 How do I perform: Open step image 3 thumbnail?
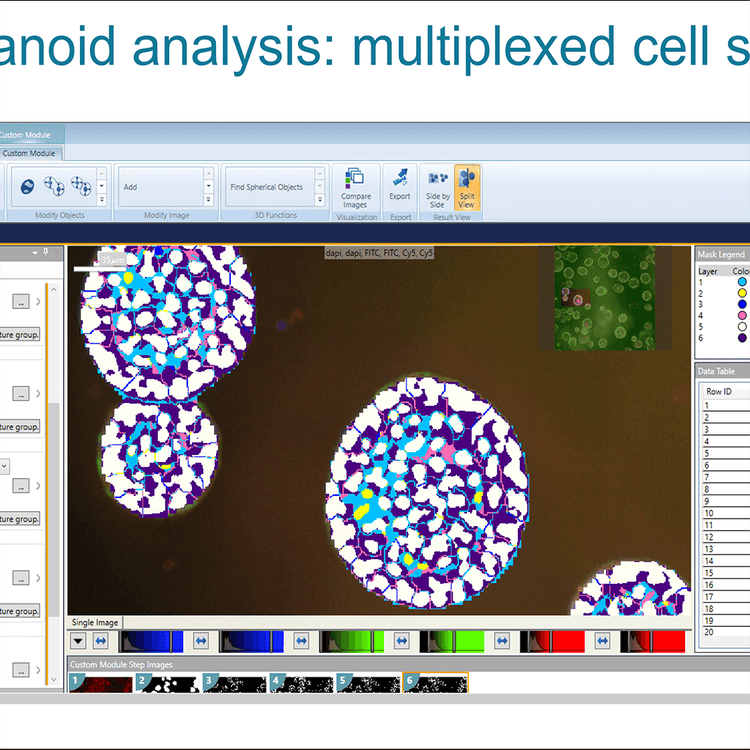(x=234, y=683)
